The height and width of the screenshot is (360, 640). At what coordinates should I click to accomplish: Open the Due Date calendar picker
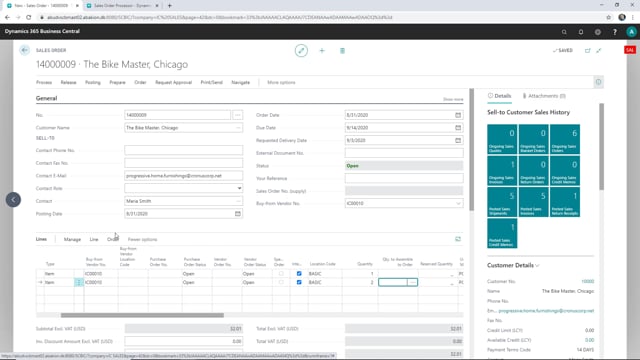(458, 128)
